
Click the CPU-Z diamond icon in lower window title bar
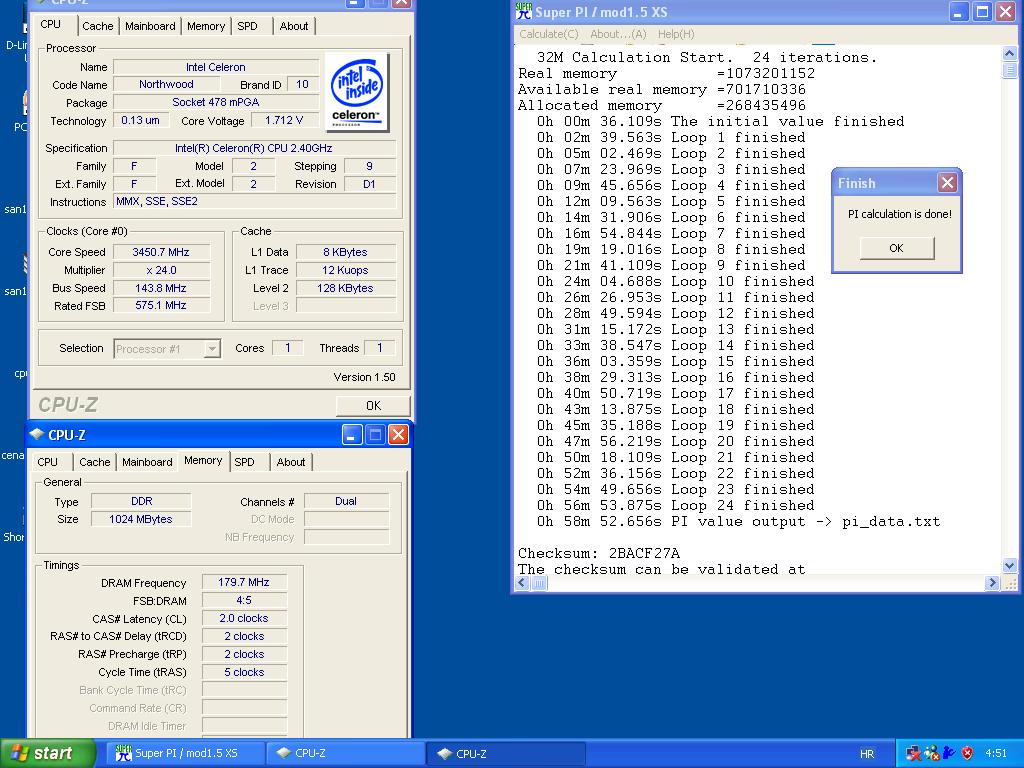(37, 434)
